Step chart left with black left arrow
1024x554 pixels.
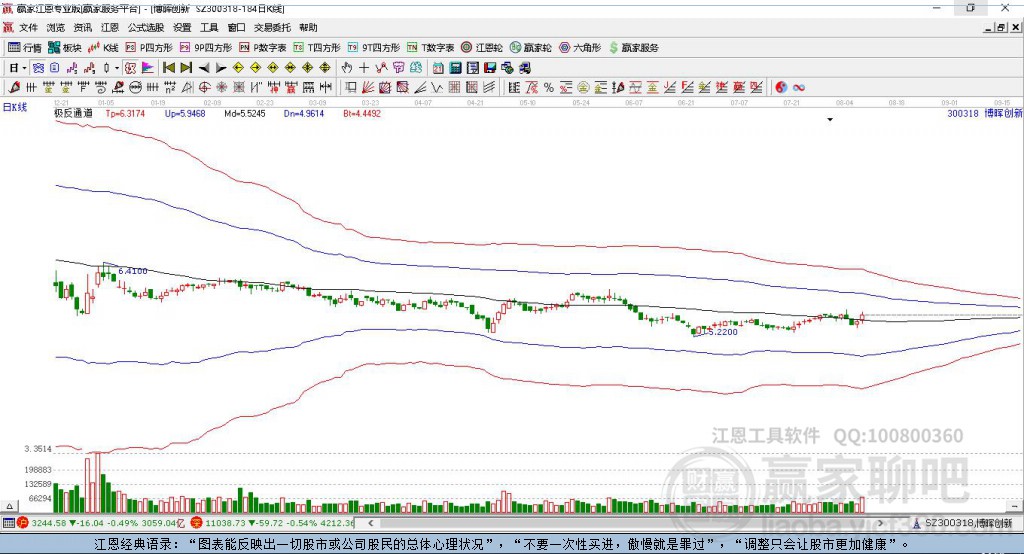204,68
